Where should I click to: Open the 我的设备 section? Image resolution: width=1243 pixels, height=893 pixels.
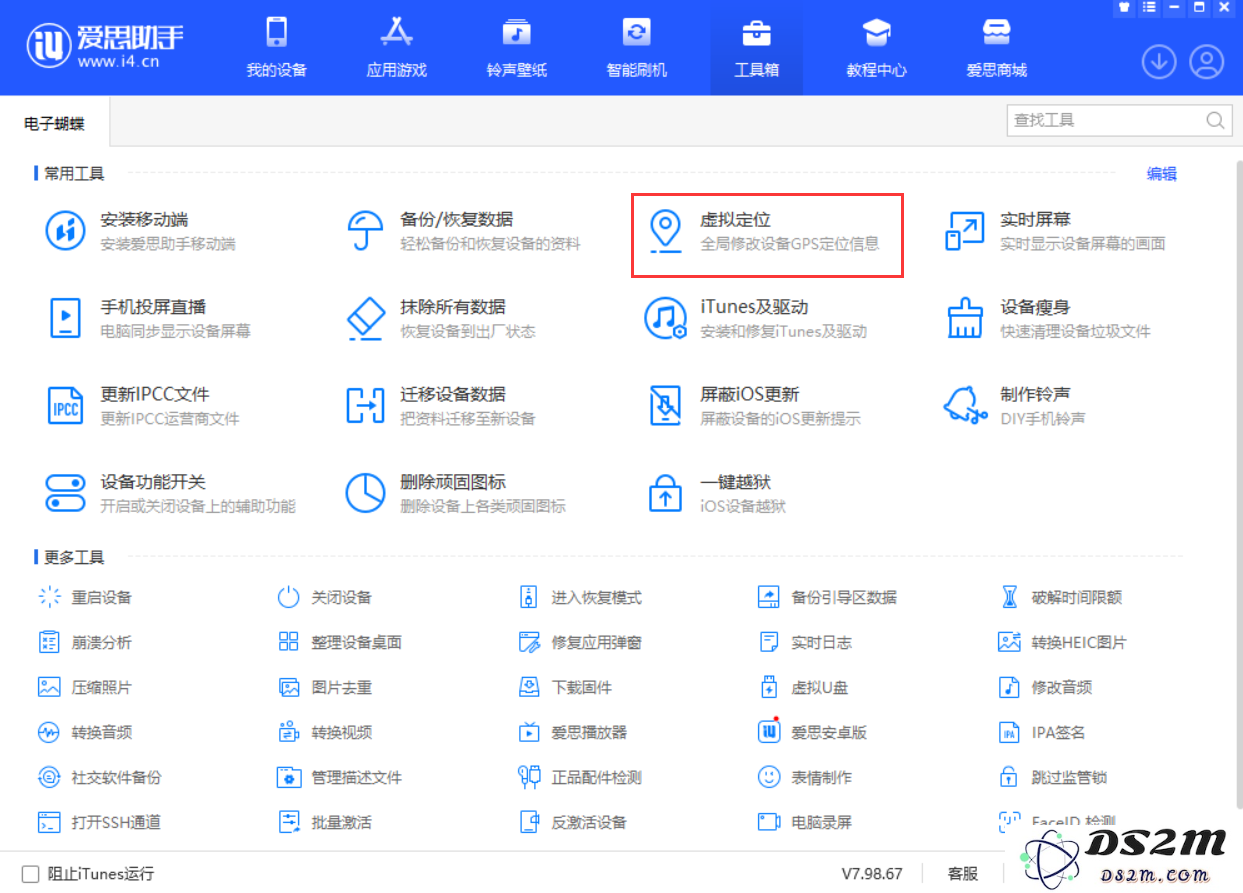tap(277, 48)
